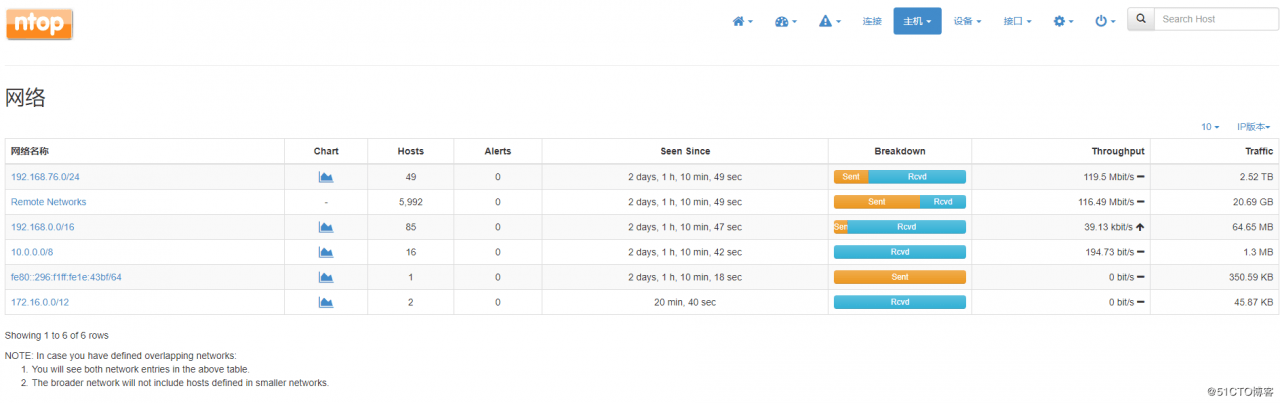Screen dimensions: 1280x403
Task: Open the alerts warning triangle menu
Action: 829,21
